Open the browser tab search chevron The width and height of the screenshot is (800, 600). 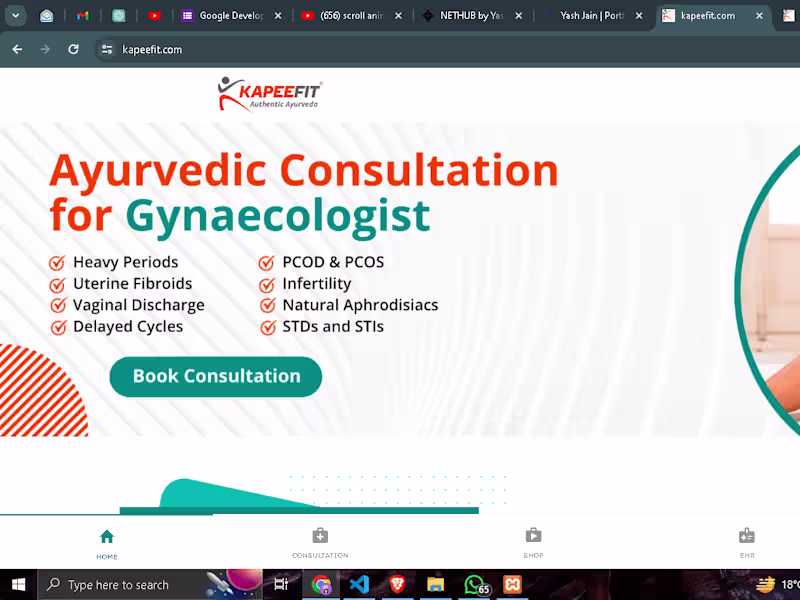pos(15,15)
